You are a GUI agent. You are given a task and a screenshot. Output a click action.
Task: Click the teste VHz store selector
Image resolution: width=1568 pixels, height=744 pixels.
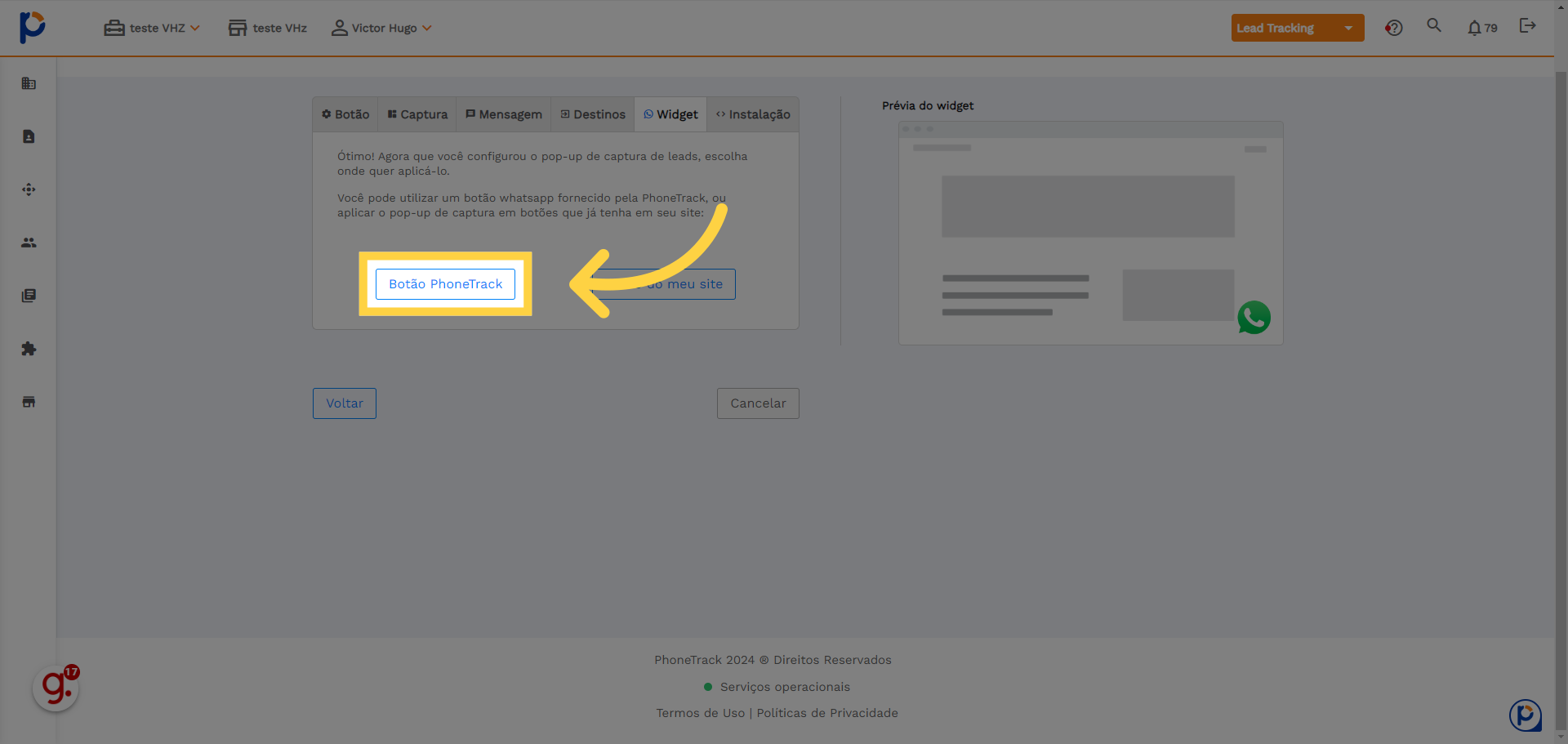[268, 28]
